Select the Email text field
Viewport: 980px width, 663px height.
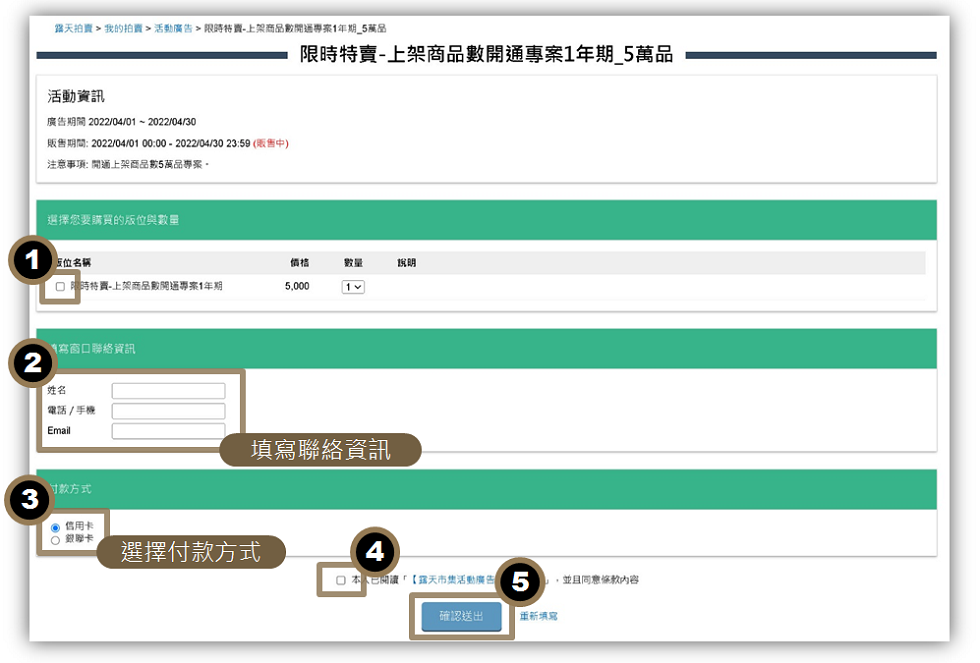(x=168, y=431)
